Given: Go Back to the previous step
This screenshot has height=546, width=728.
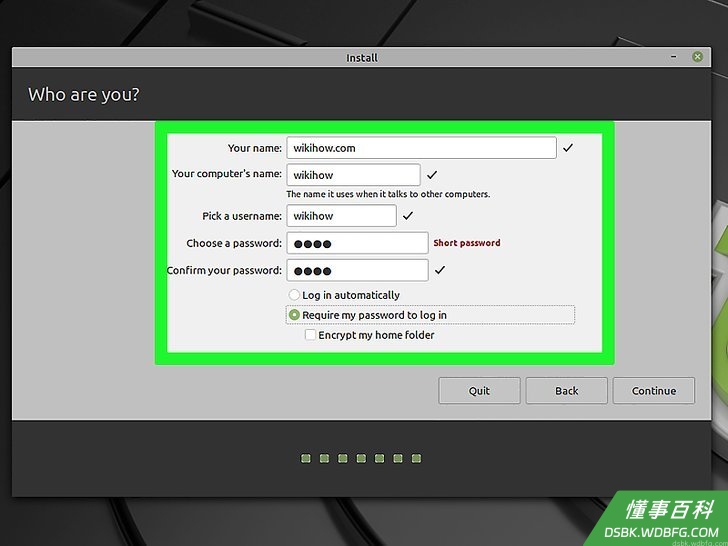Looking at the screenshot, I should coord(566,390).
